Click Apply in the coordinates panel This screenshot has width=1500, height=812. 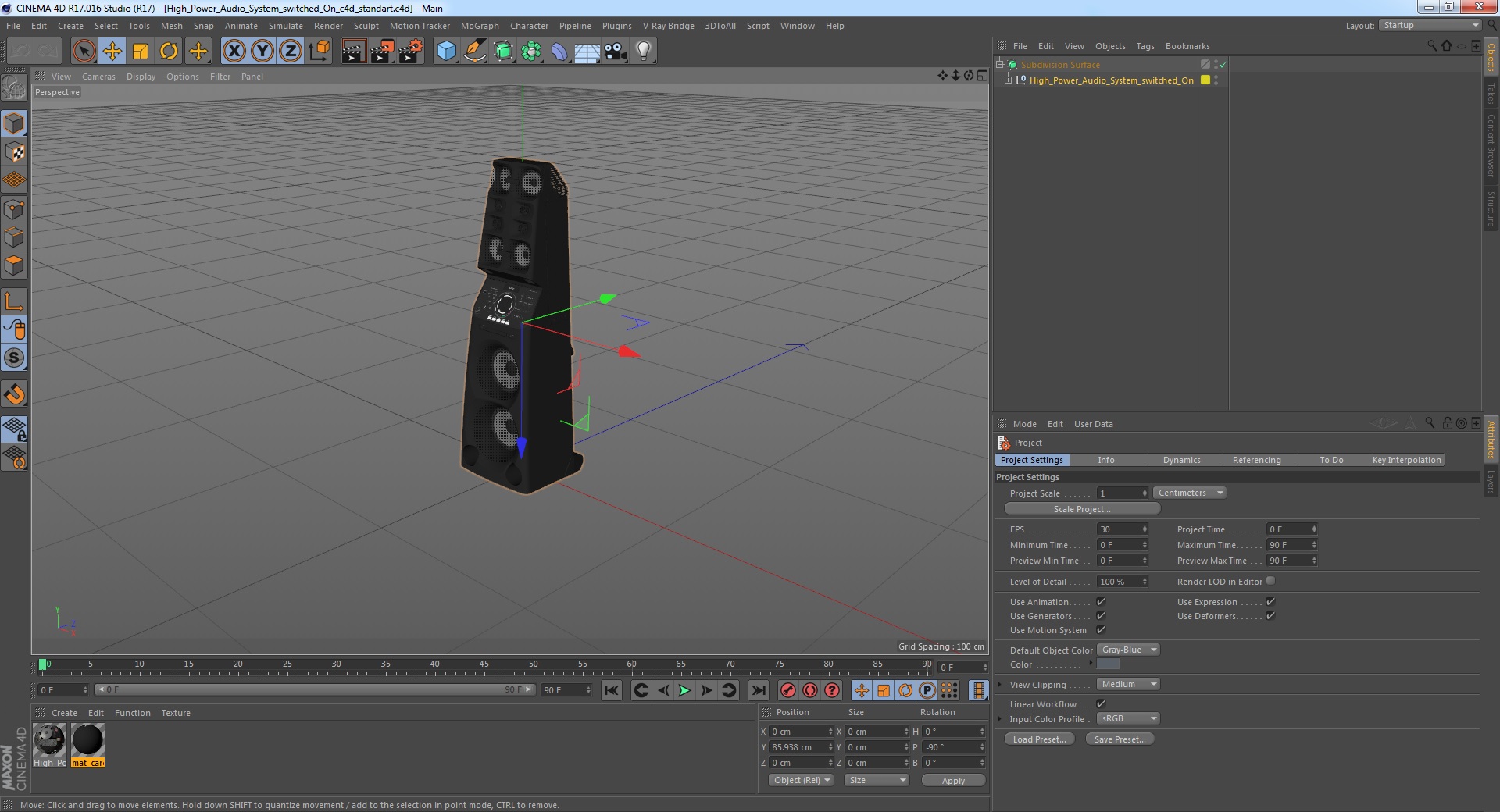pos(953,780)
